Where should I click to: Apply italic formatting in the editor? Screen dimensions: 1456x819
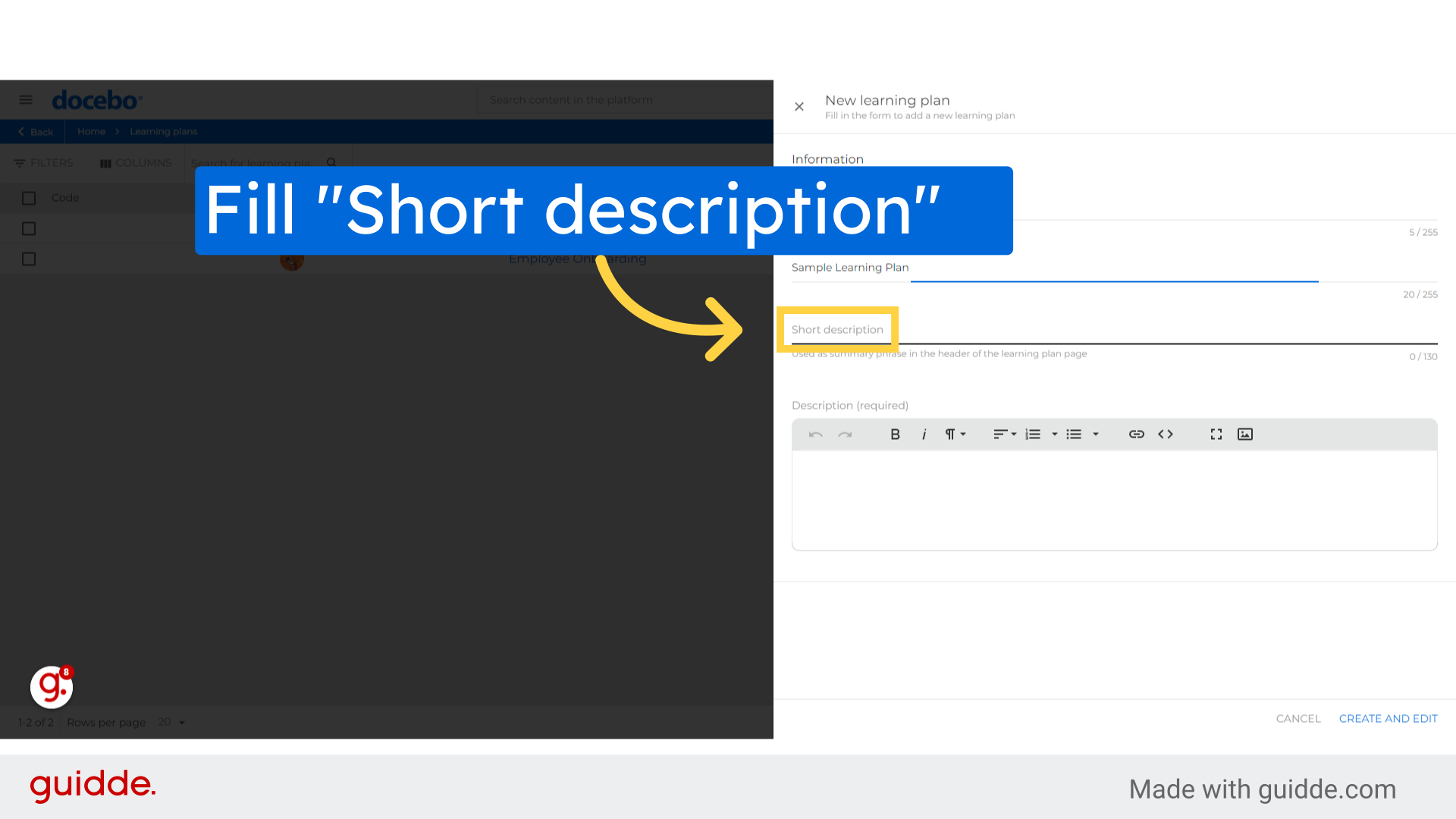point(924,434)
